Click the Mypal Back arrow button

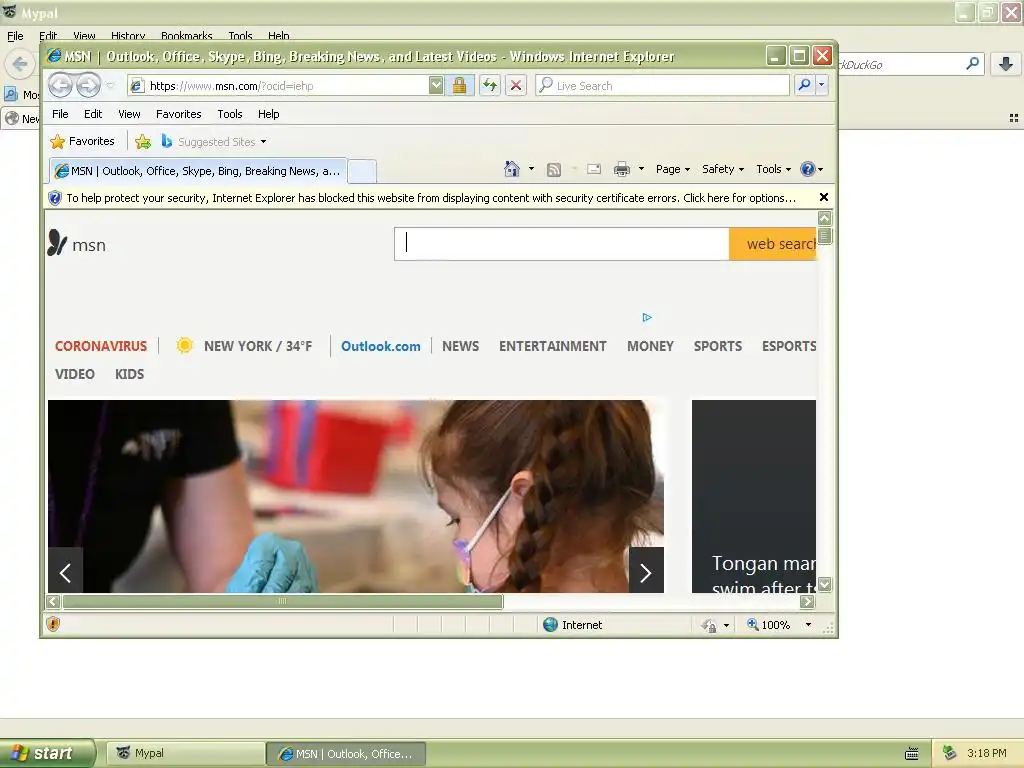[20, 64]
